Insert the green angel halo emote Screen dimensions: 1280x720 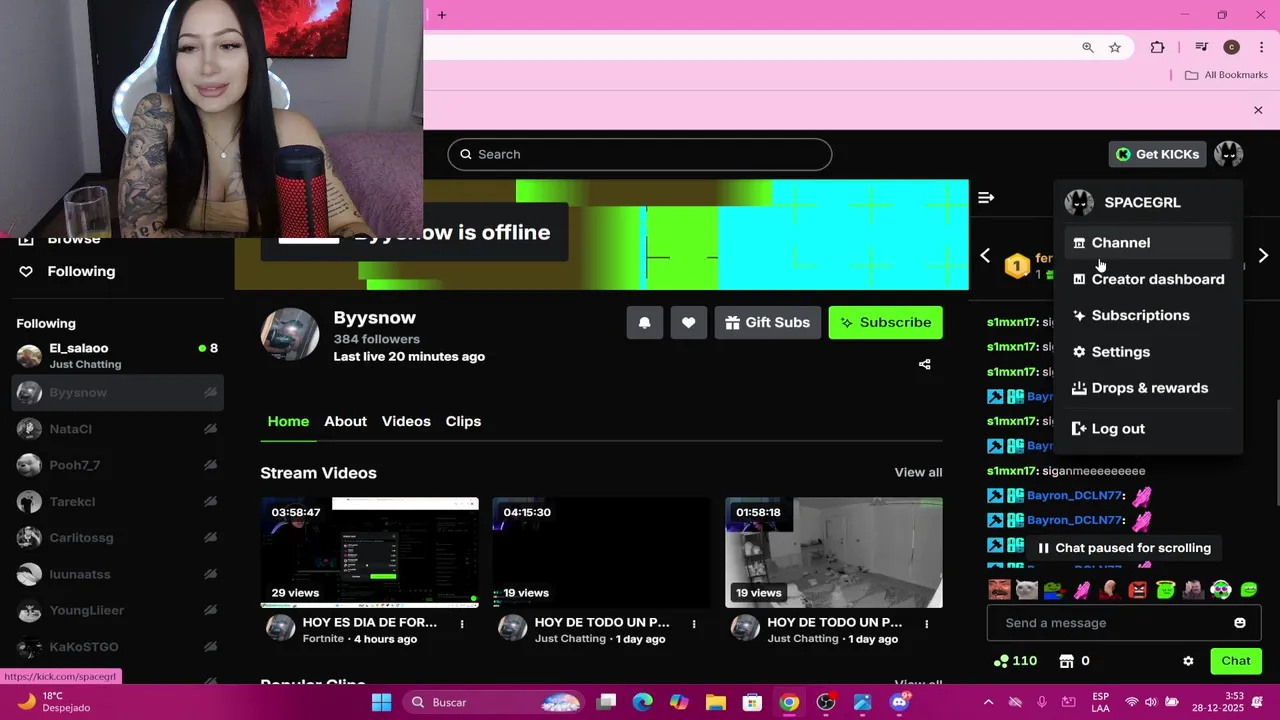tap(1165, 590)
